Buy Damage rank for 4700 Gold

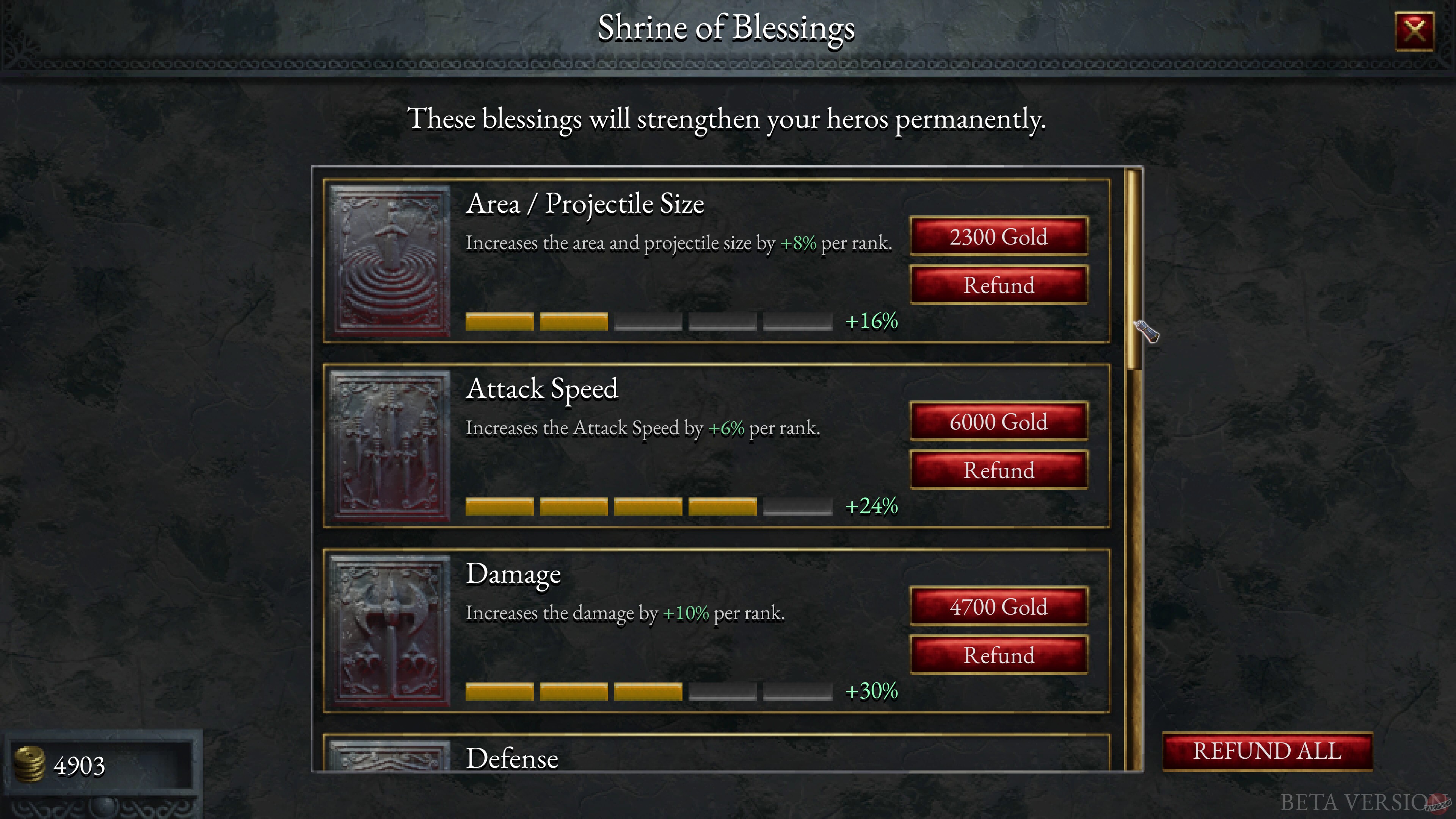pos(999,607)
